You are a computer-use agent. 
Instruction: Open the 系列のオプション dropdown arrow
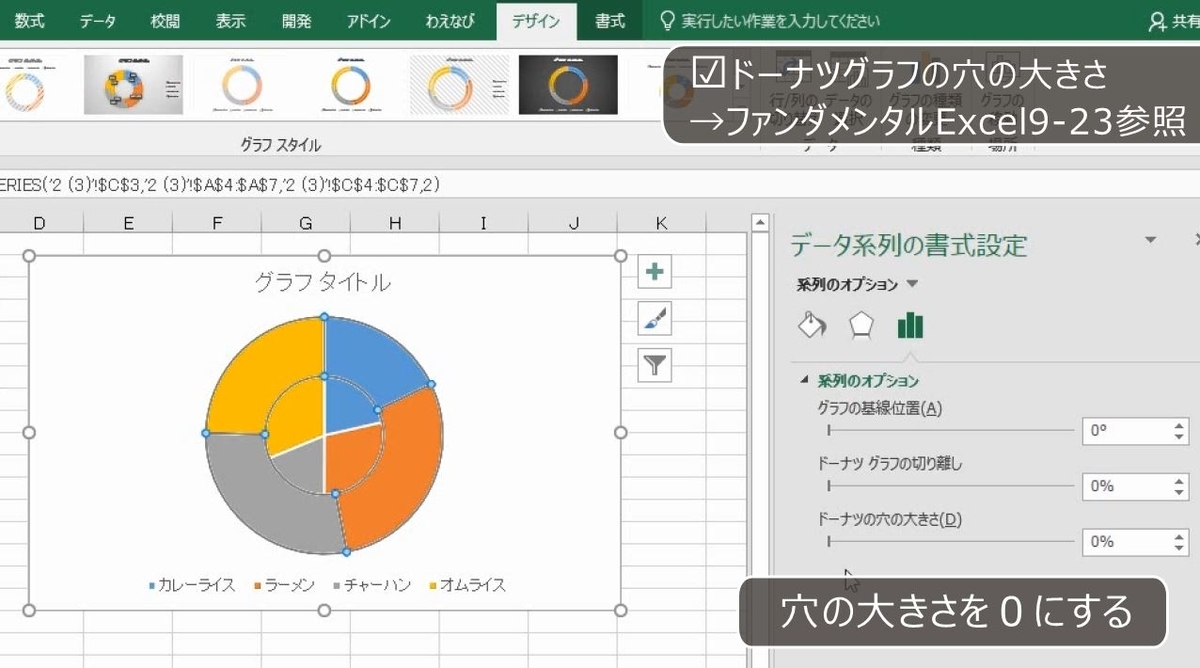click(x=912, y=284)
